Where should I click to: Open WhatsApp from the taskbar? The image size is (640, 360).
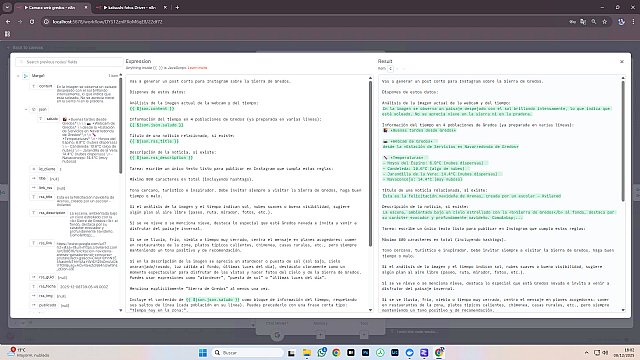pyautogui.click(x=322, y=353)
